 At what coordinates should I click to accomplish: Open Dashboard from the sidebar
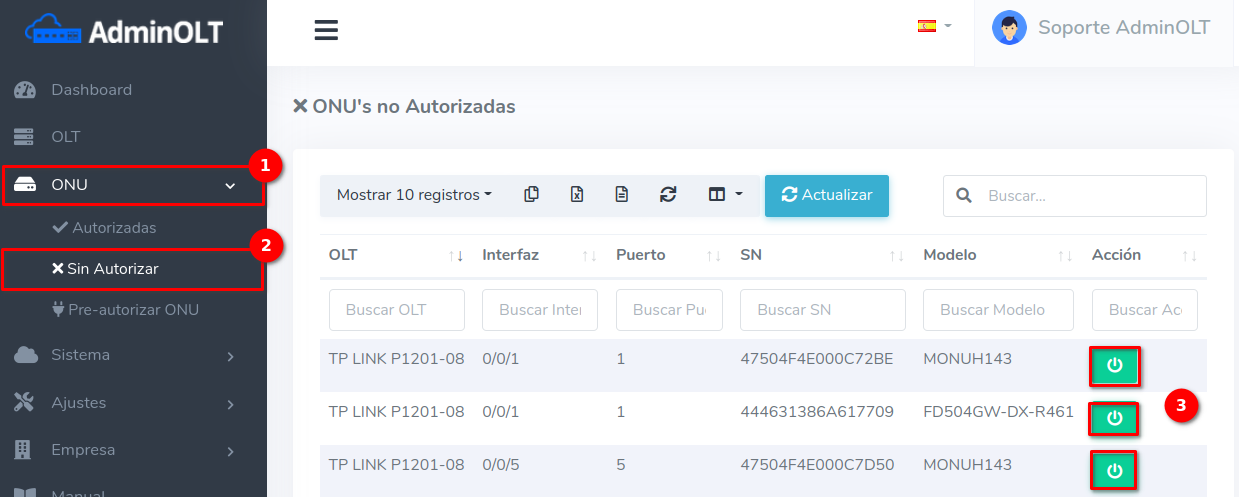coord(91,90)
